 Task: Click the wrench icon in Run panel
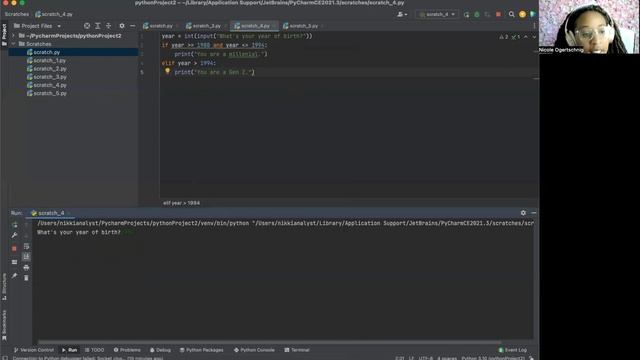[14, 236]
